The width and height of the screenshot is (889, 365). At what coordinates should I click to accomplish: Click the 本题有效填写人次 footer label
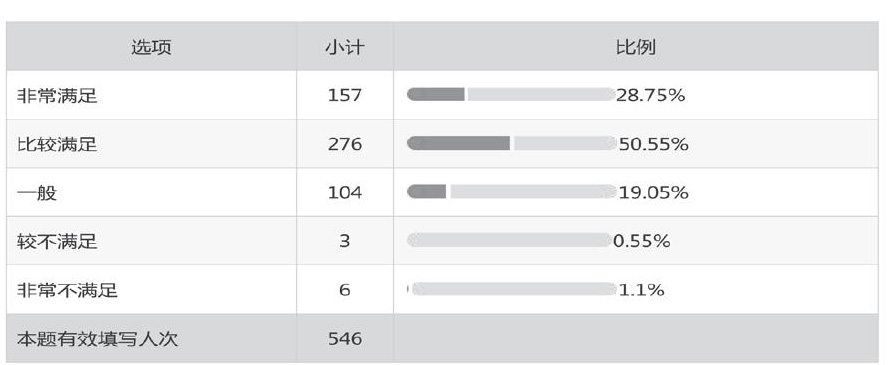click(x=98, y=339)
